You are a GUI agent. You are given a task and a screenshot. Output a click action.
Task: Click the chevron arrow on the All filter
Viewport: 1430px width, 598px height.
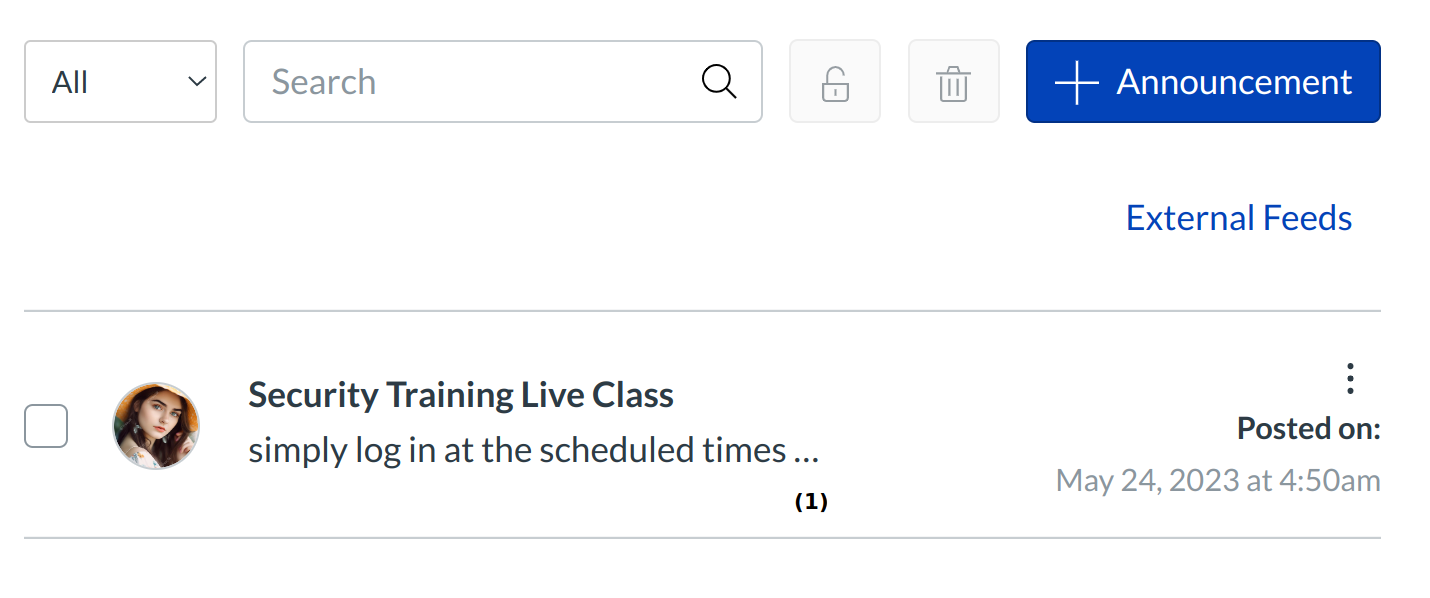(x=197, y=82)
